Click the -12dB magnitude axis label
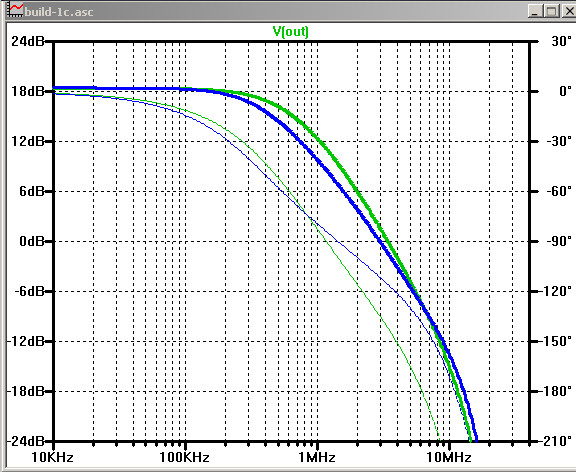This screenshot has height=472, width=576. tap(25, 341)
